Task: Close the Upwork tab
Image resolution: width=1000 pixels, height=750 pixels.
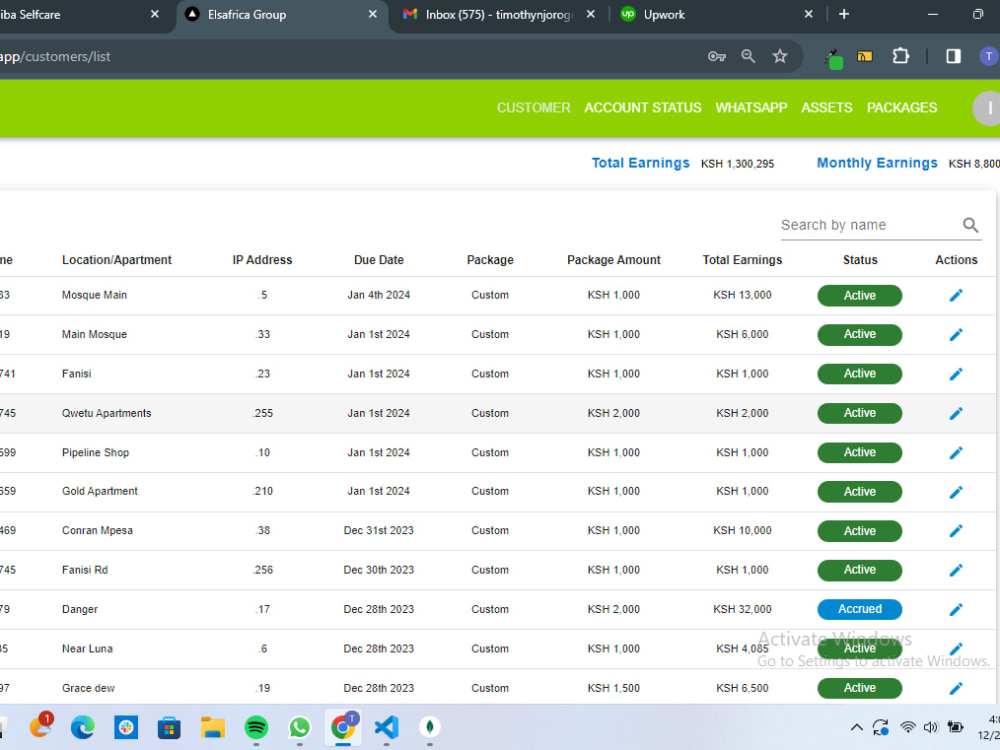Action: [x=808, y=14]
